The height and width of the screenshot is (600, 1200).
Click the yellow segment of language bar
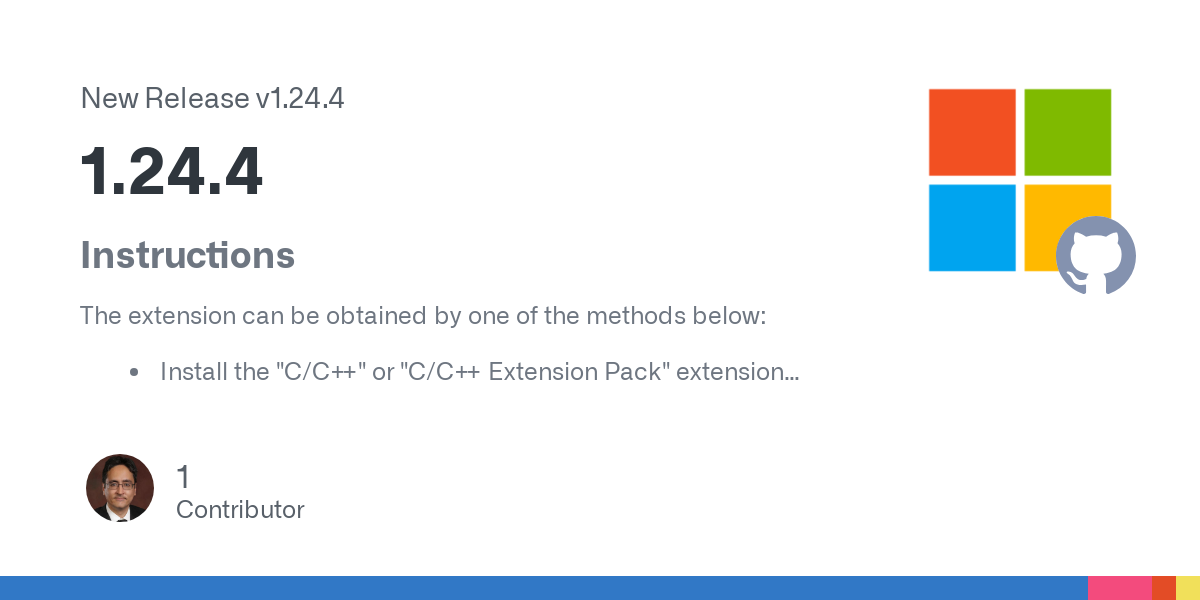[x=1188, y=588]
